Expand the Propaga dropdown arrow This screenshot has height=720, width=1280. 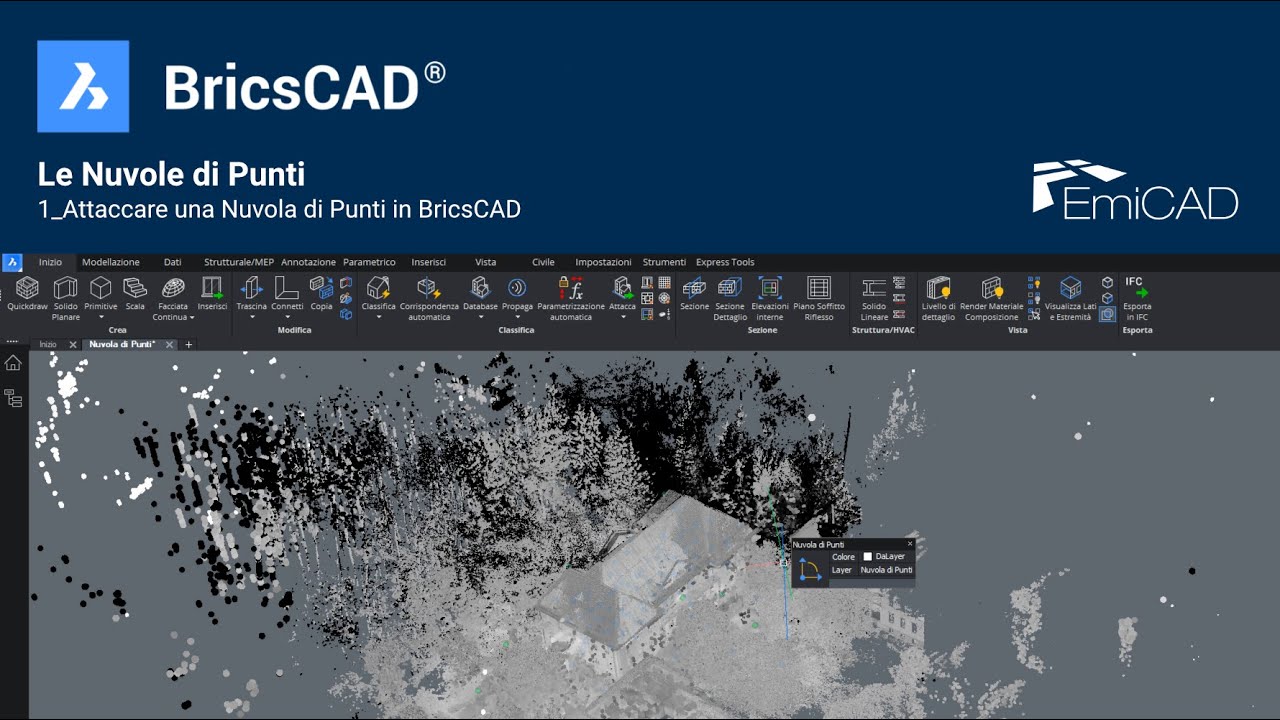coord(517,318)
